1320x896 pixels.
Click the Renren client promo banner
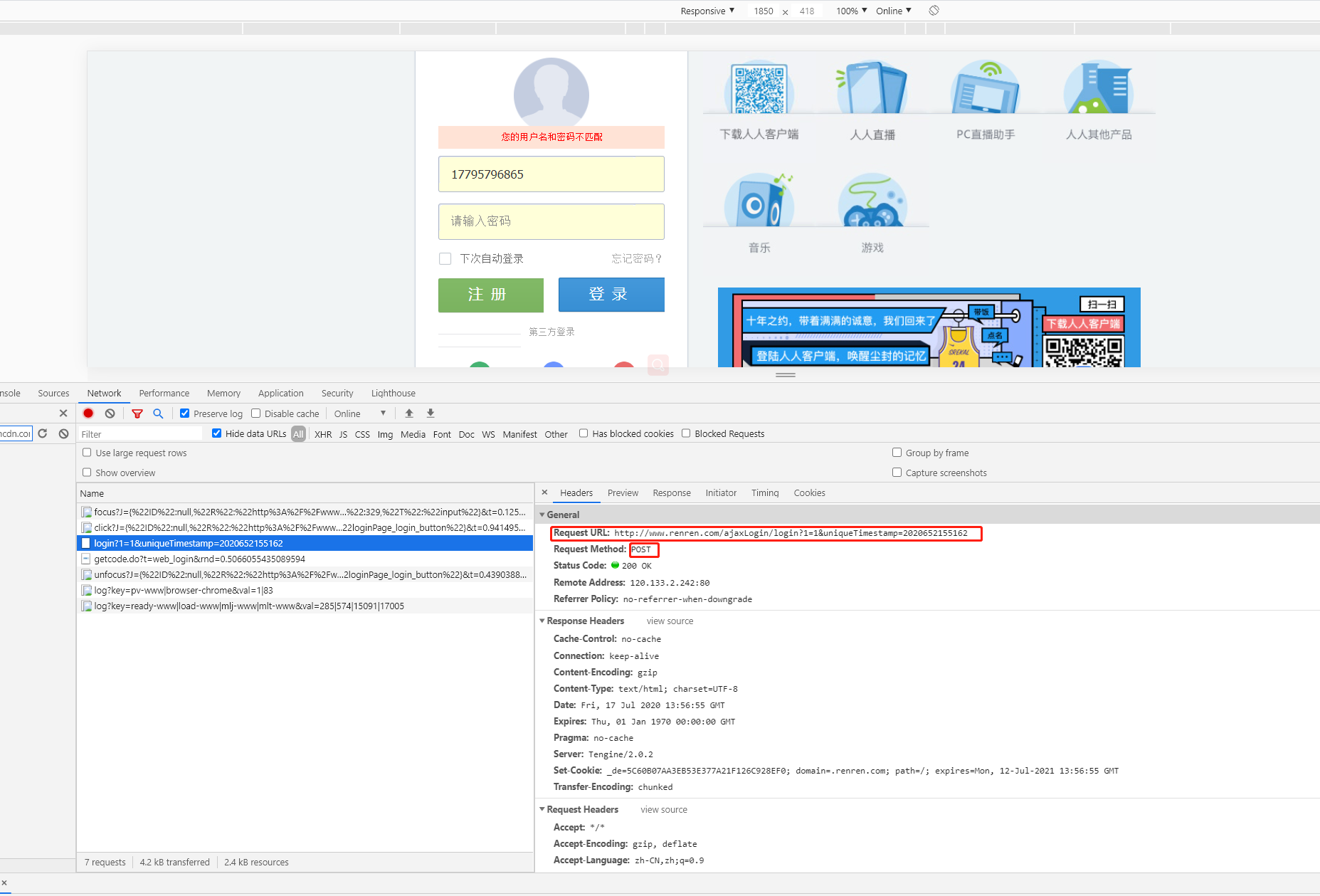[929, 327]
